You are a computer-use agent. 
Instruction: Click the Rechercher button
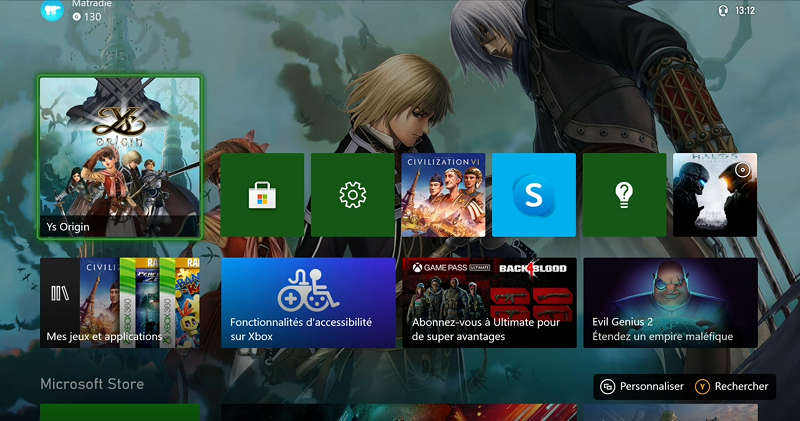tap(732, 386)
